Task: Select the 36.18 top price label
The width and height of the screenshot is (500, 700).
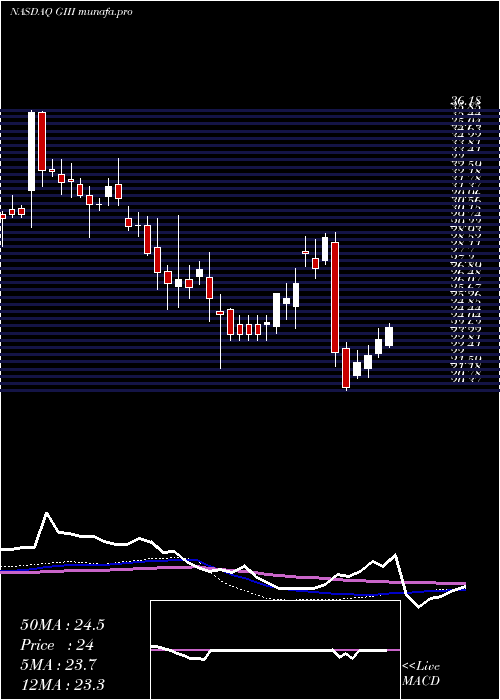Action: point(465,102)
